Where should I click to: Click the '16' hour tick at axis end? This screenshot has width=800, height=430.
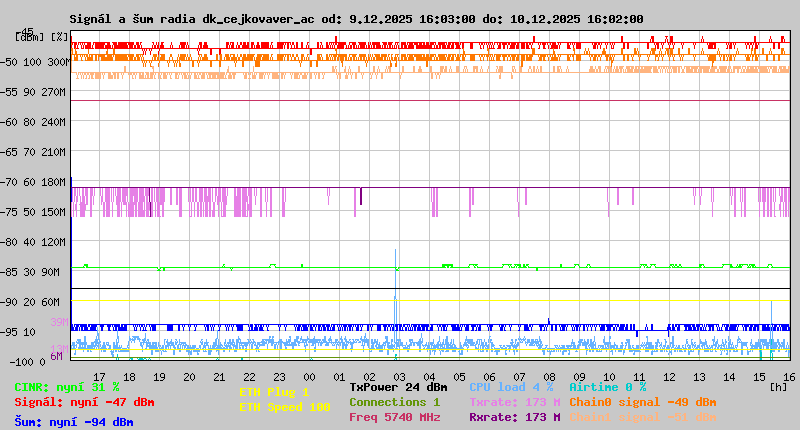[789, 377]
